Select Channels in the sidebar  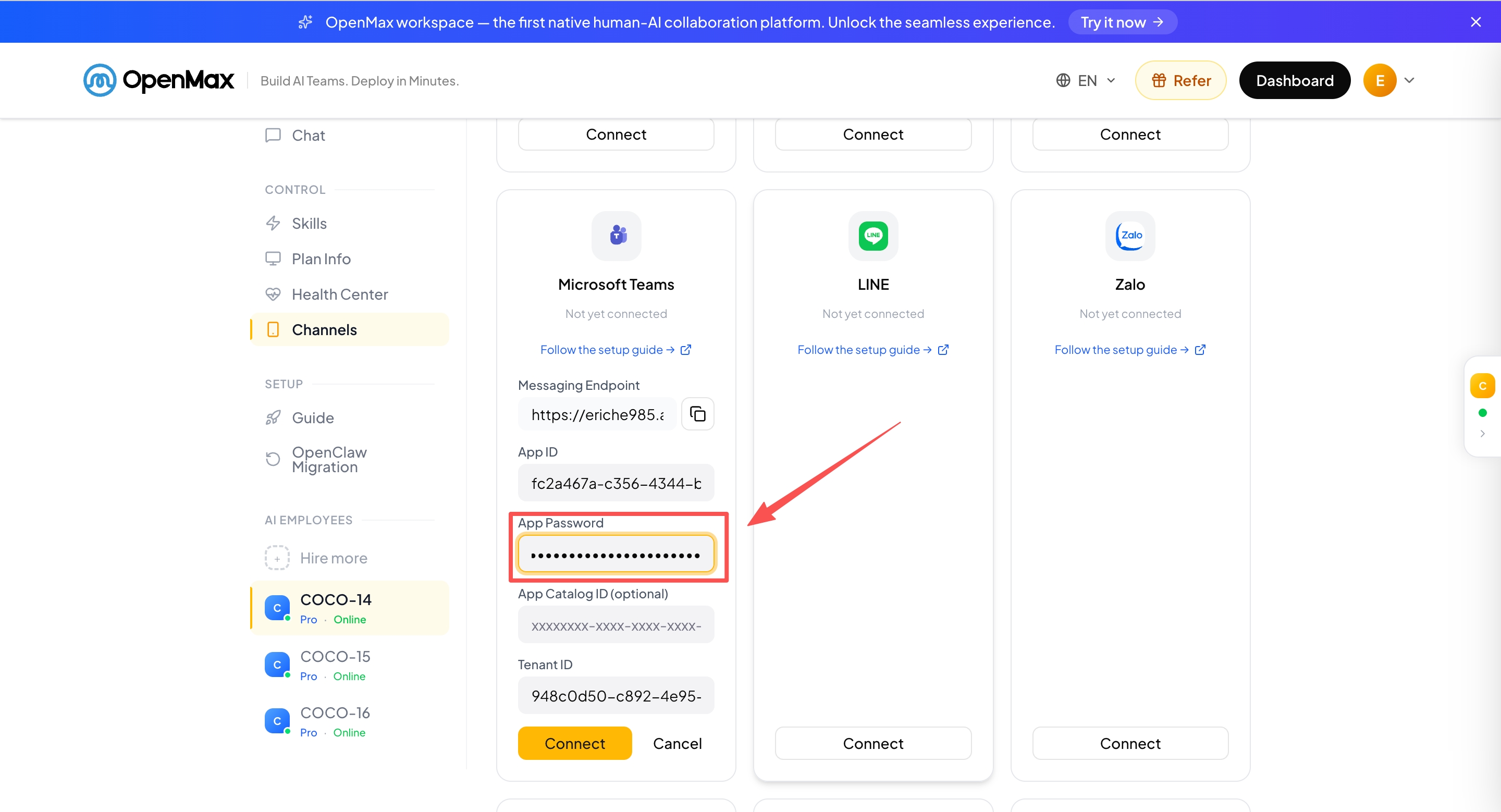pyautogui.click(x=350, y=330)
